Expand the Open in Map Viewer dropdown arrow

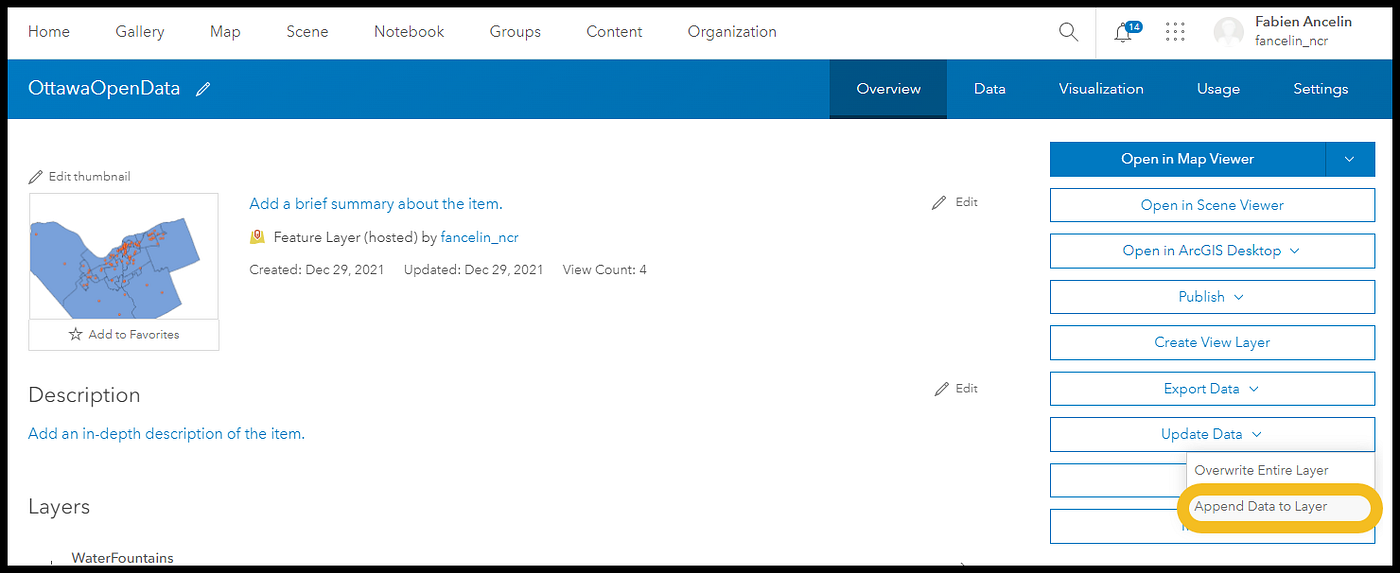tap(1350, 159)
